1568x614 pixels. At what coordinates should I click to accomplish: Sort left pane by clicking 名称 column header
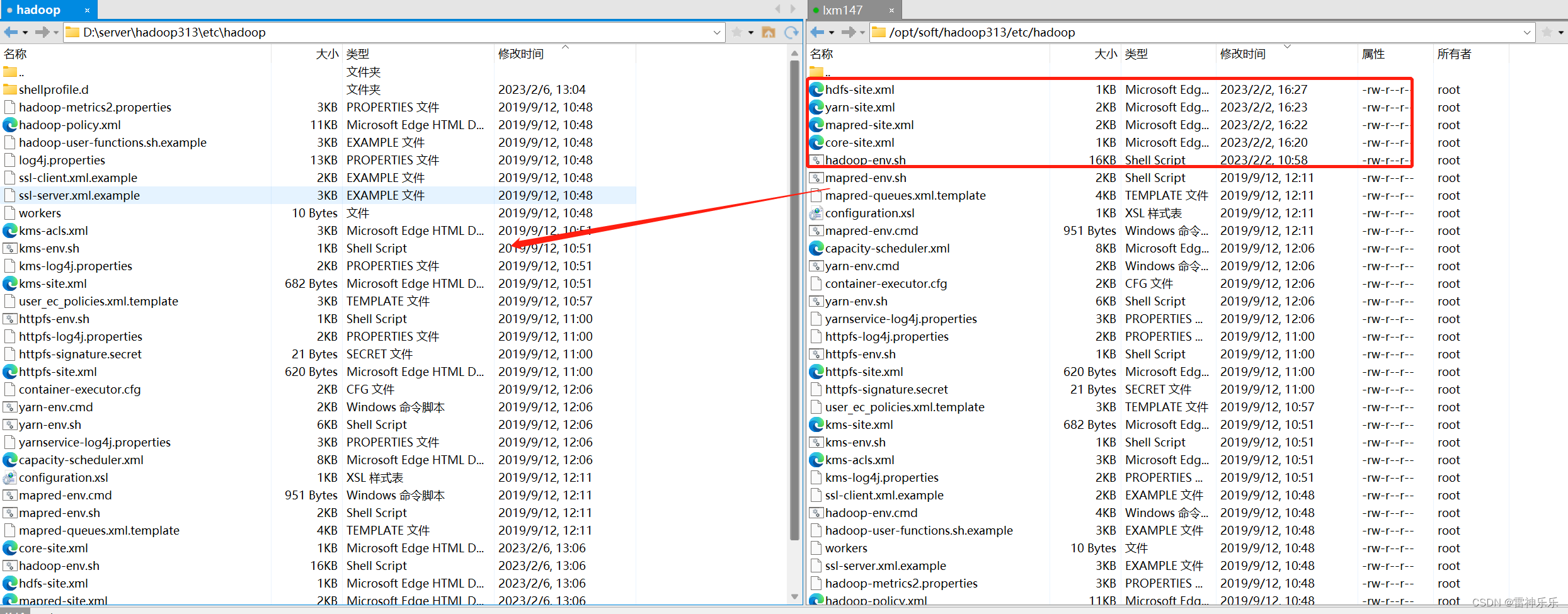pos(16,54)
